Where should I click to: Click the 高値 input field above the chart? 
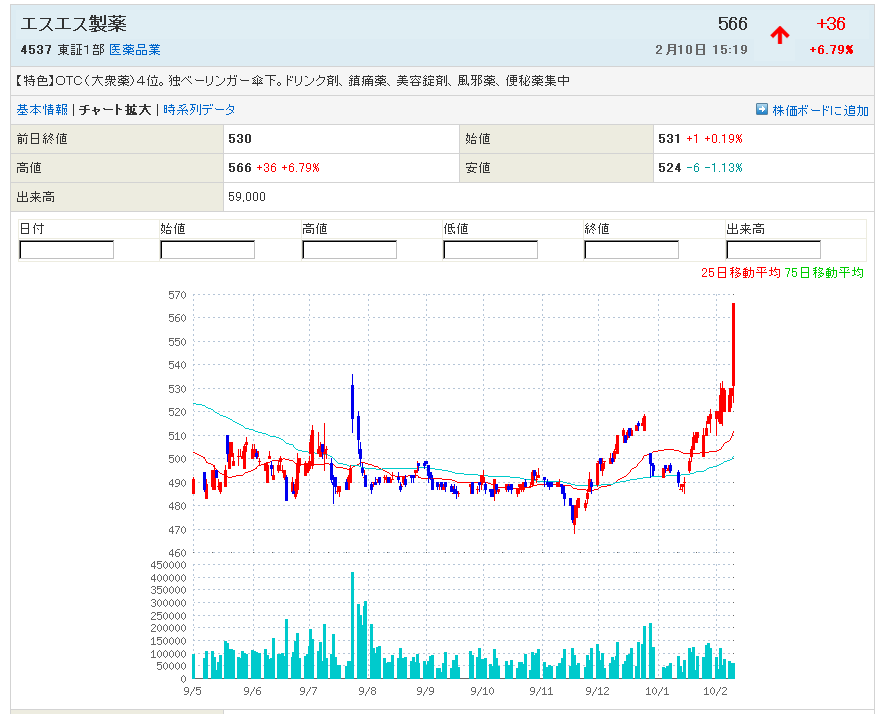(350, 249)
